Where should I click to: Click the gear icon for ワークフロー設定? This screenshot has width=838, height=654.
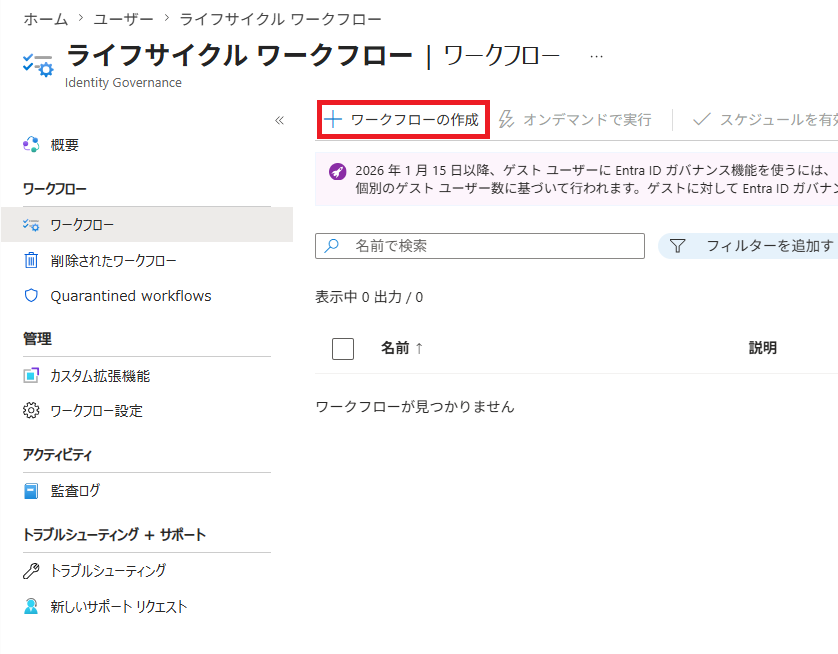point(31,410)
